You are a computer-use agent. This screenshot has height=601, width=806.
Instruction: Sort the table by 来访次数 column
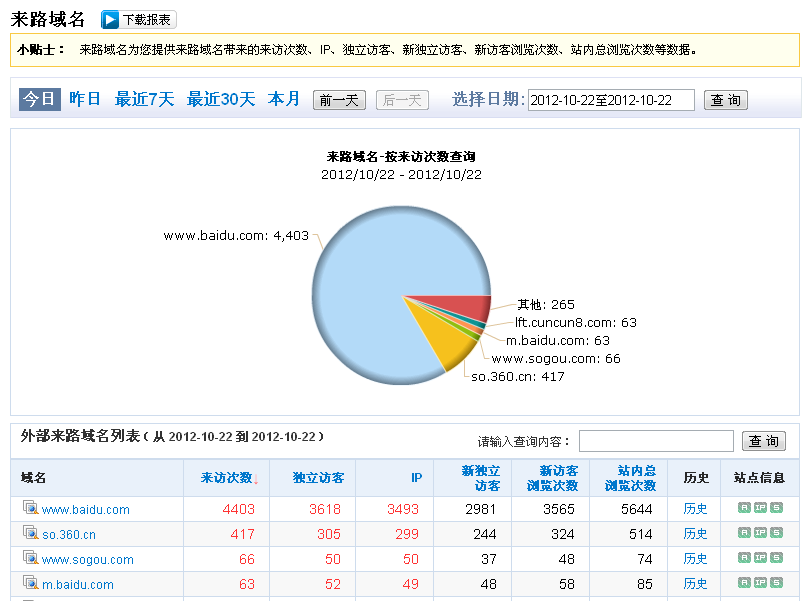tap(226, 478)
